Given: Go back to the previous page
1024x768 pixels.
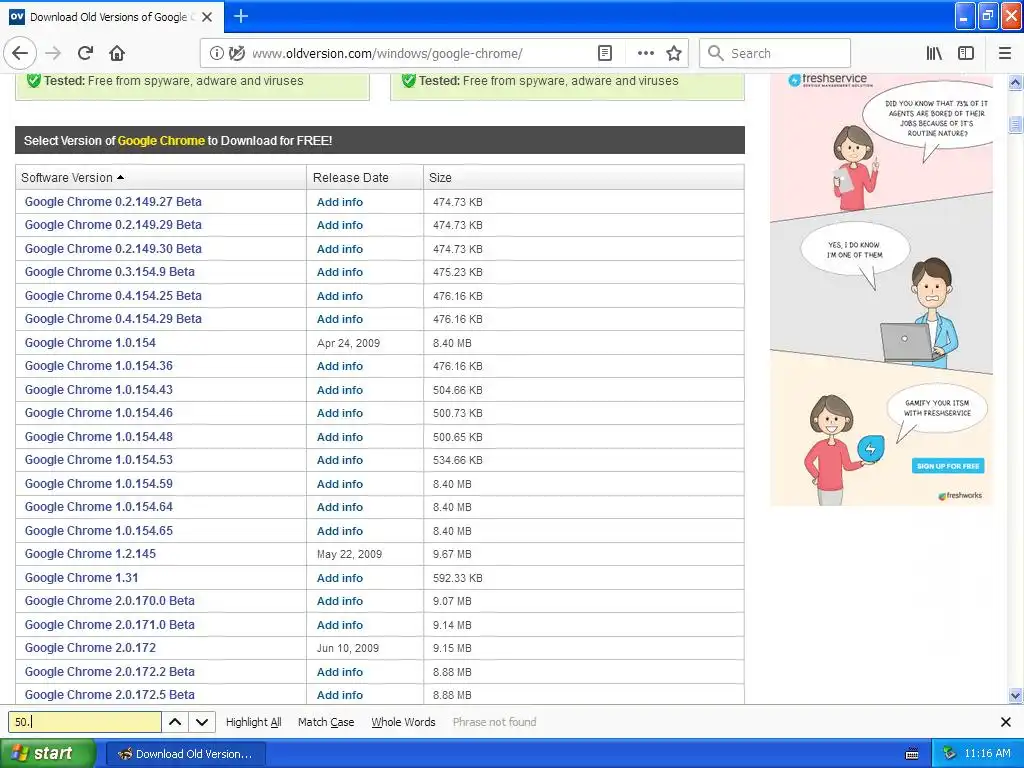Looking at the screenshot, I should pos(20,54).
